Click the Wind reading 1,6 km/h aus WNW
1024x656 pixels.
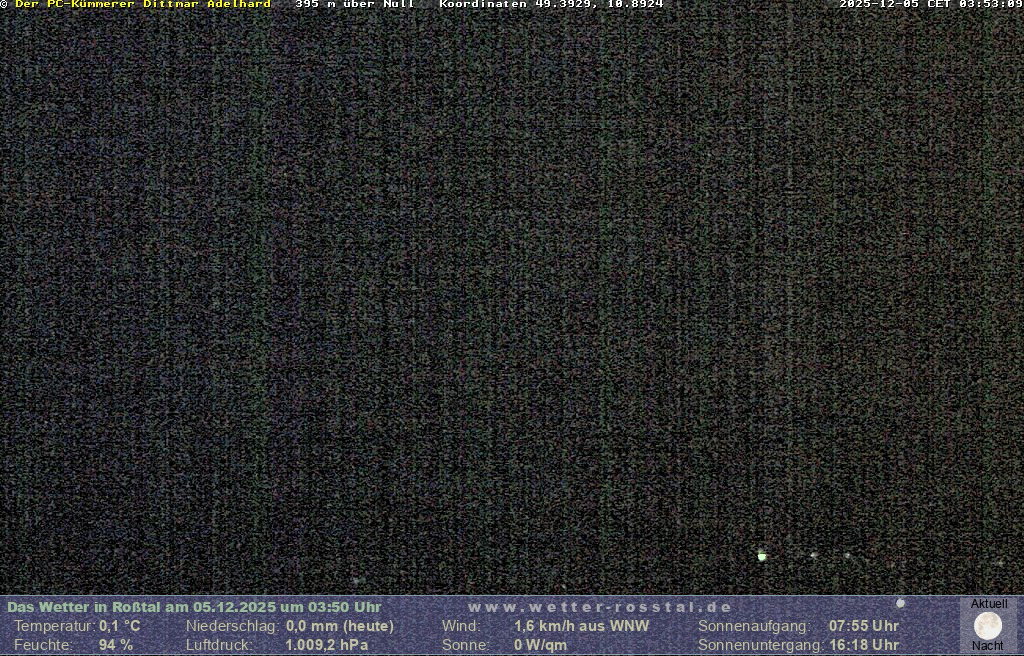pos(581,626)
